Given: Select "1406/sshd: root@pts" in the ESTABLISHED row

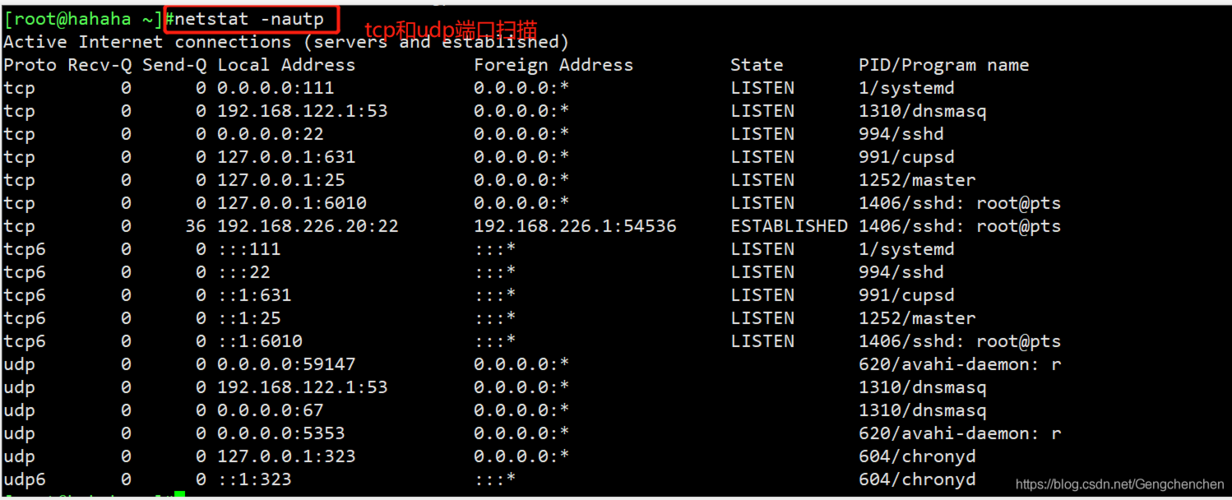Looking at the screenshot, I should coord(960,226).
